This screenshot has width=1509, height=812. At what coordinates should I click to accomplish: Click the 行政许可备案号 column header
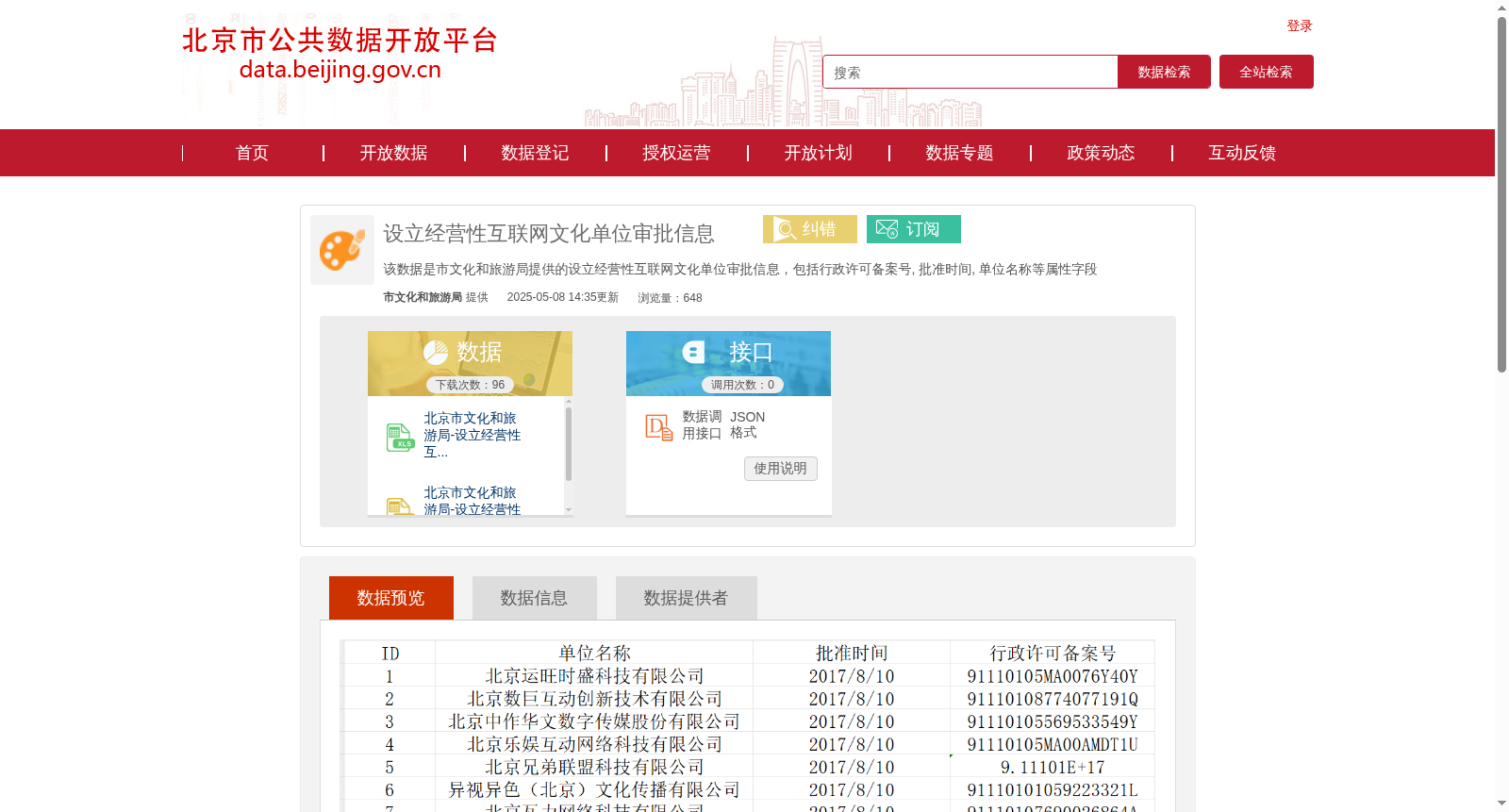1053,653
